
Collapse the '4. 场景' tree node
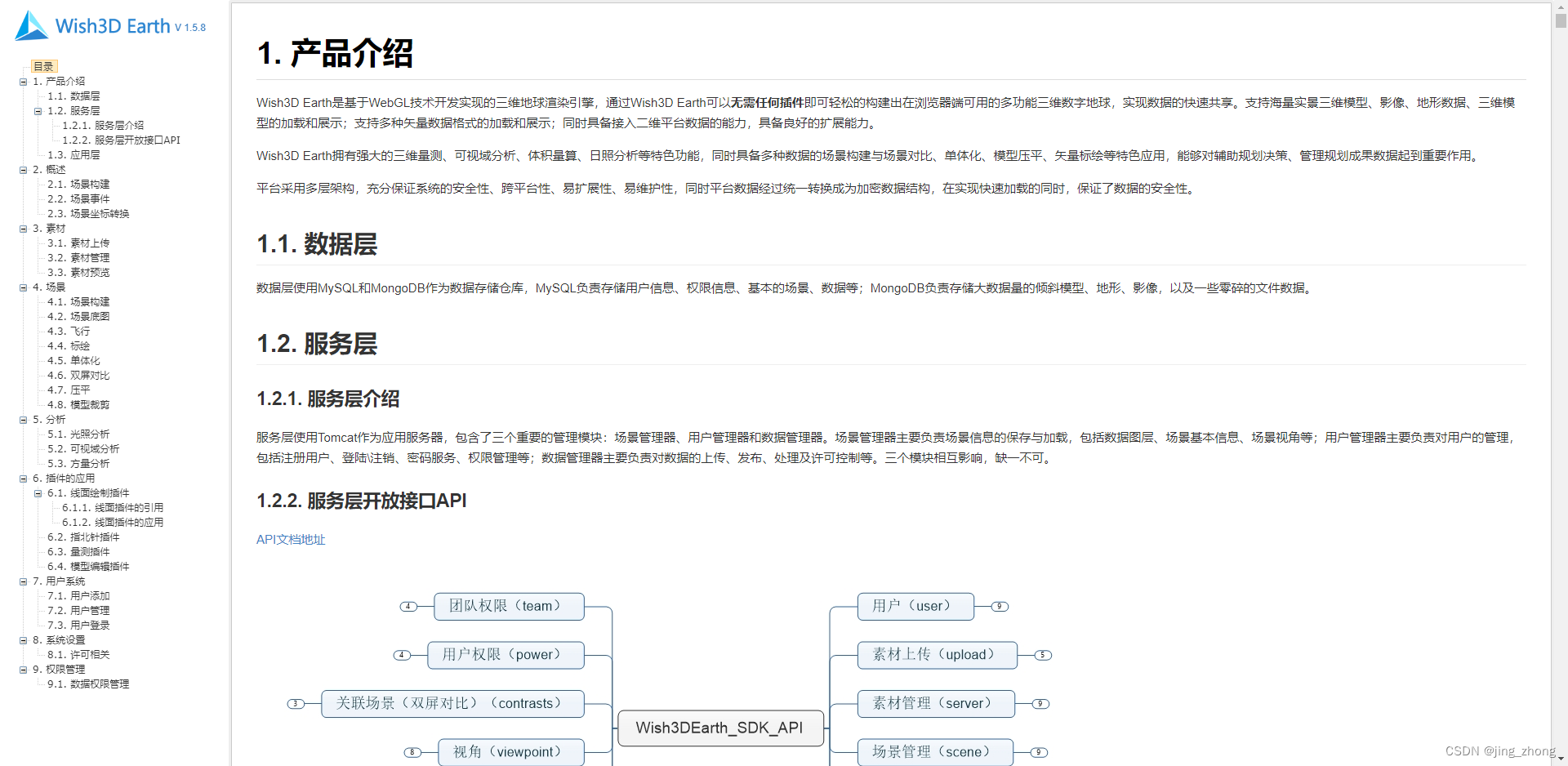coord(24,287)
